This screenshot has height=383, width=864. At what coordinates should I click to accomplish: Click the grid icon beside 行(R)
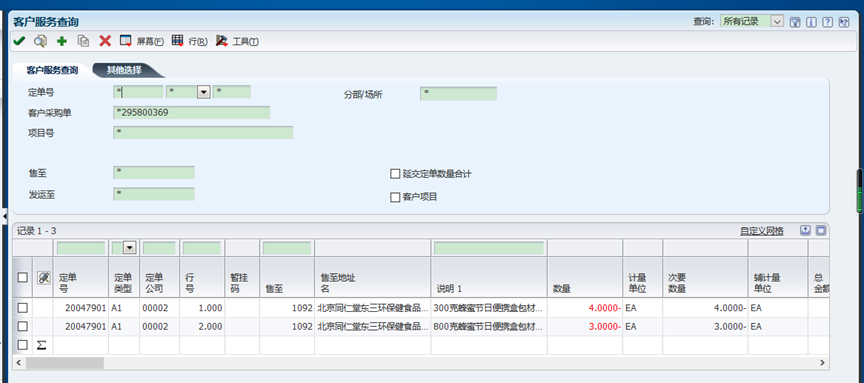[x=177, y=41]
